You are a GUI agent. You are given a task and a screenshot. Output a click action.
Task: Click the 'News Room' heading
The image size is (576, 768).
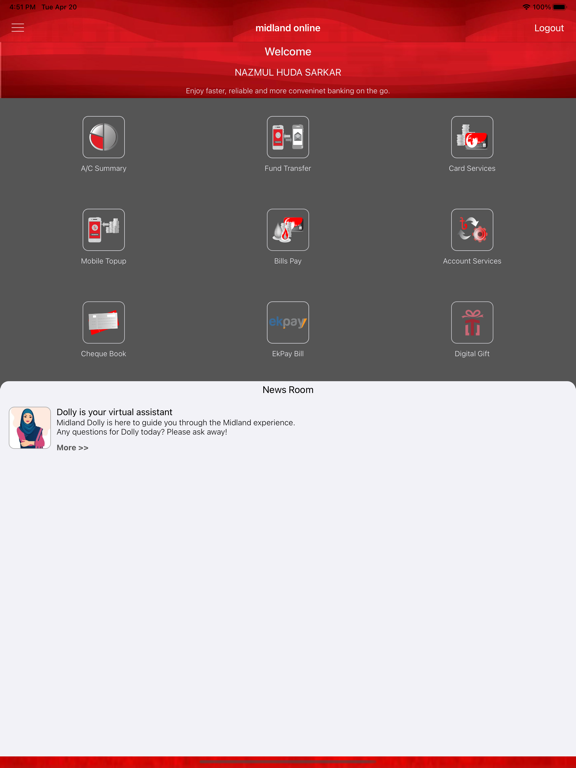click(288, 390)
